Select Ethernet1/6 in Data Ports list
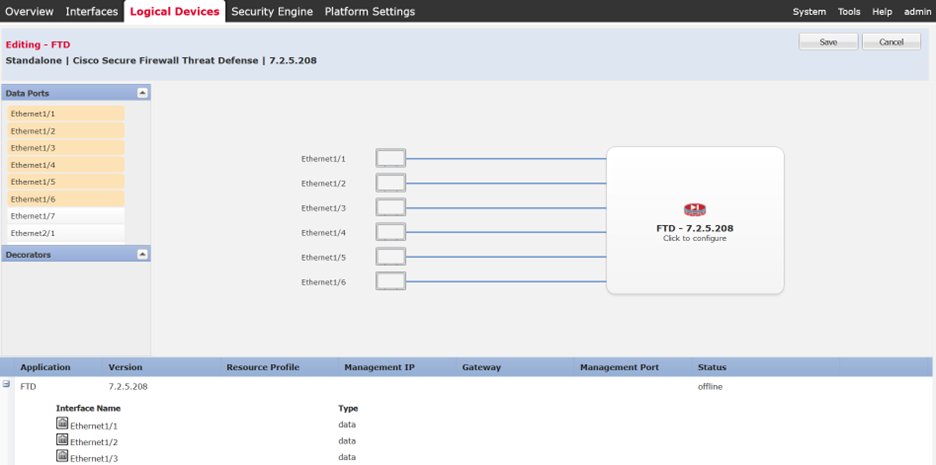 click(66, 199)
